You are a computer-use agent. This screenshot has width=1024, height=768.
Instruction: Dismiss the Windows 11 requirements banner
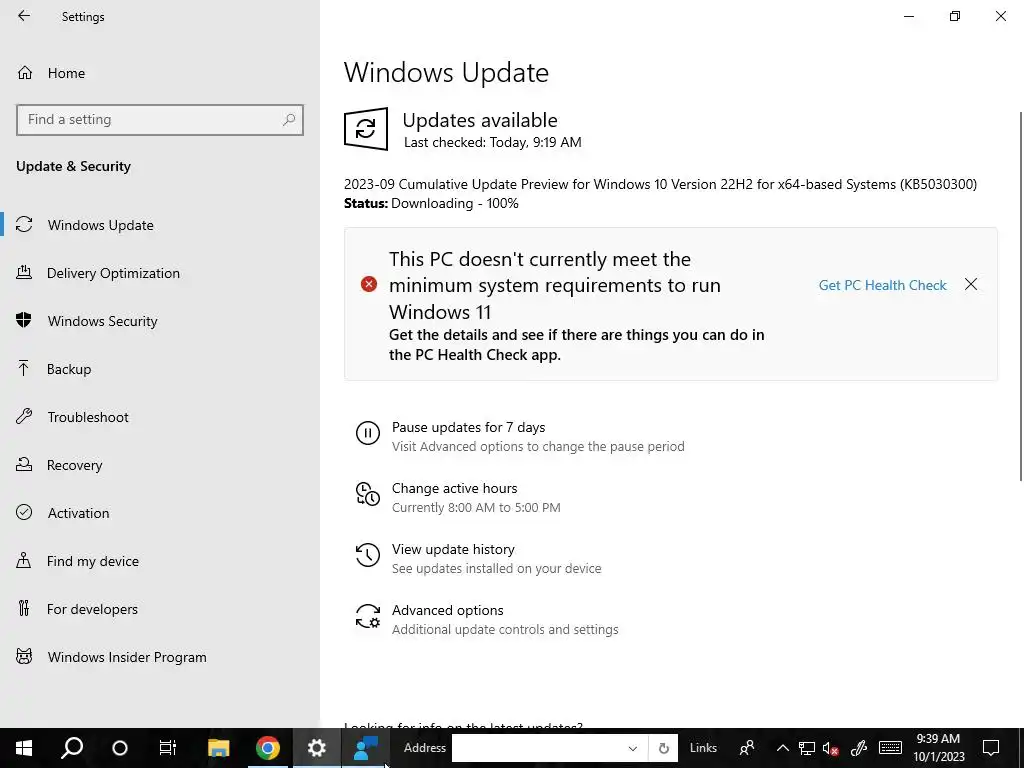(971, 284)
